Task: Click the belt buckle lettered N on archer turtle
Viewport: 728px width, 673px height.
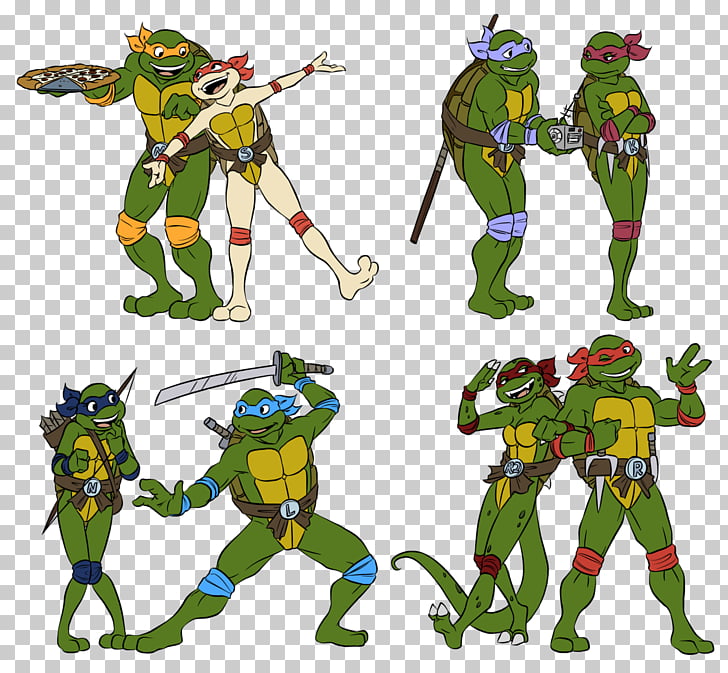Action: pyautogui.click(x=92, y=487)
